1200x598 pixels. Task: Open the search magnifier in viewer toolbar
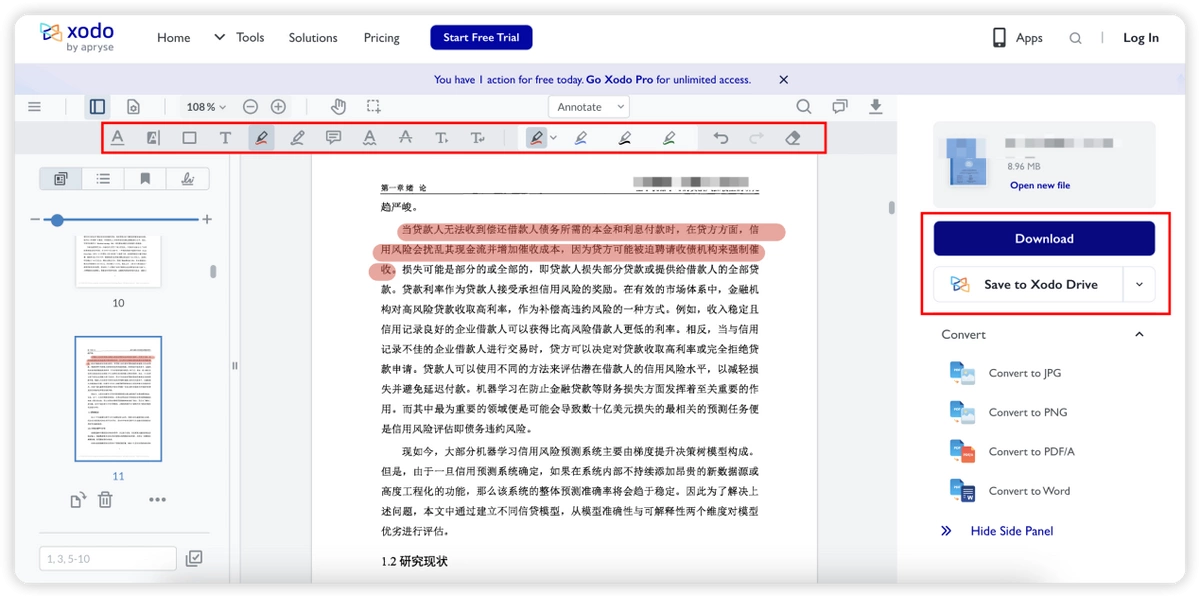(804, 106)
